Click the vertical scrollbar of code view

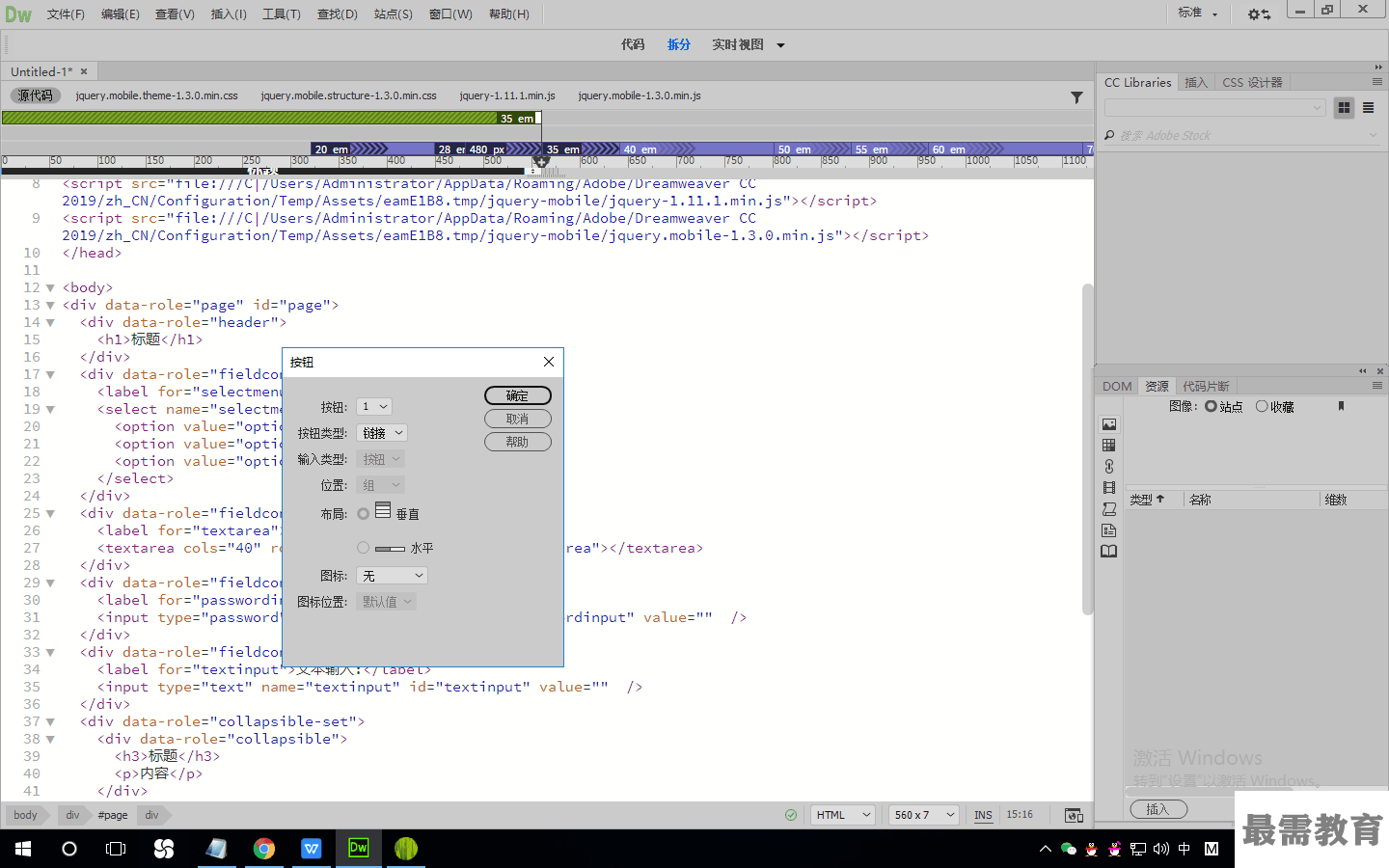(1087, 448)
